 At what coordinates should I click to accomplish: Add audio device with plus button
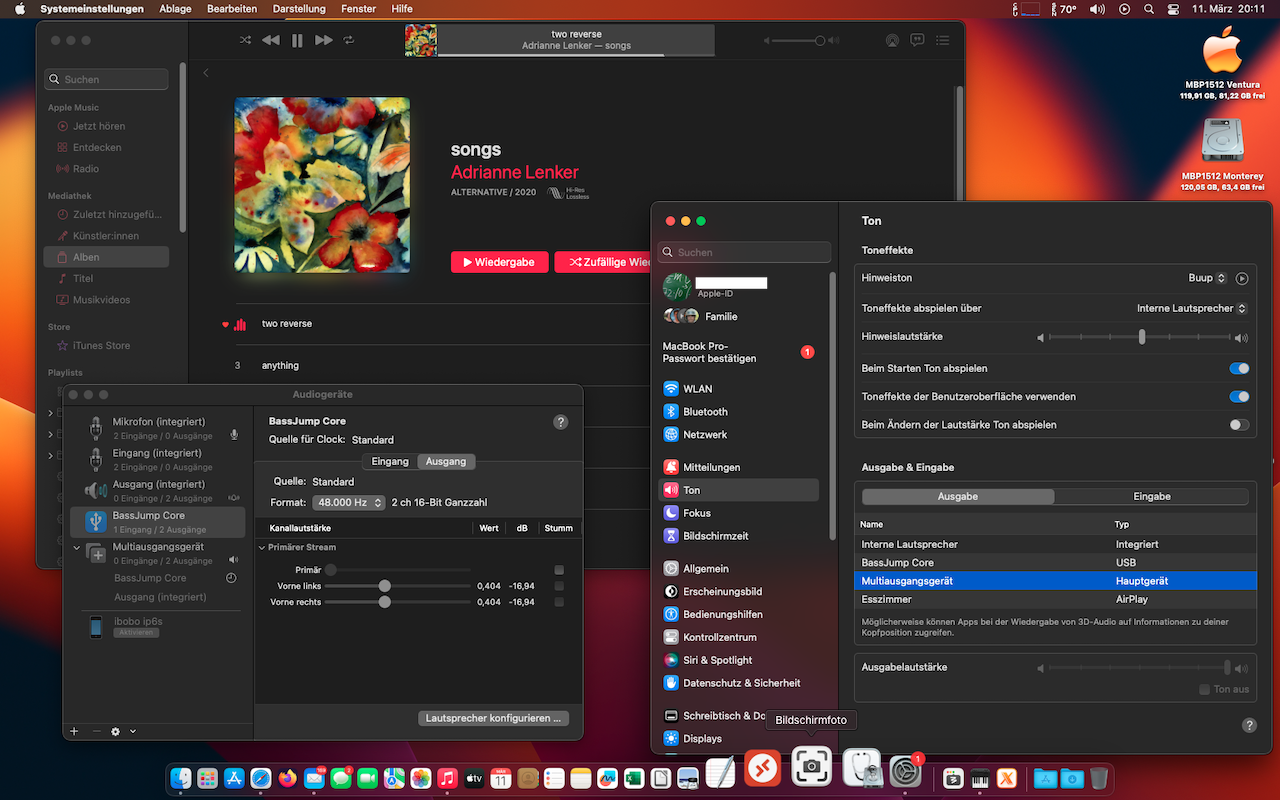[74, 731]
